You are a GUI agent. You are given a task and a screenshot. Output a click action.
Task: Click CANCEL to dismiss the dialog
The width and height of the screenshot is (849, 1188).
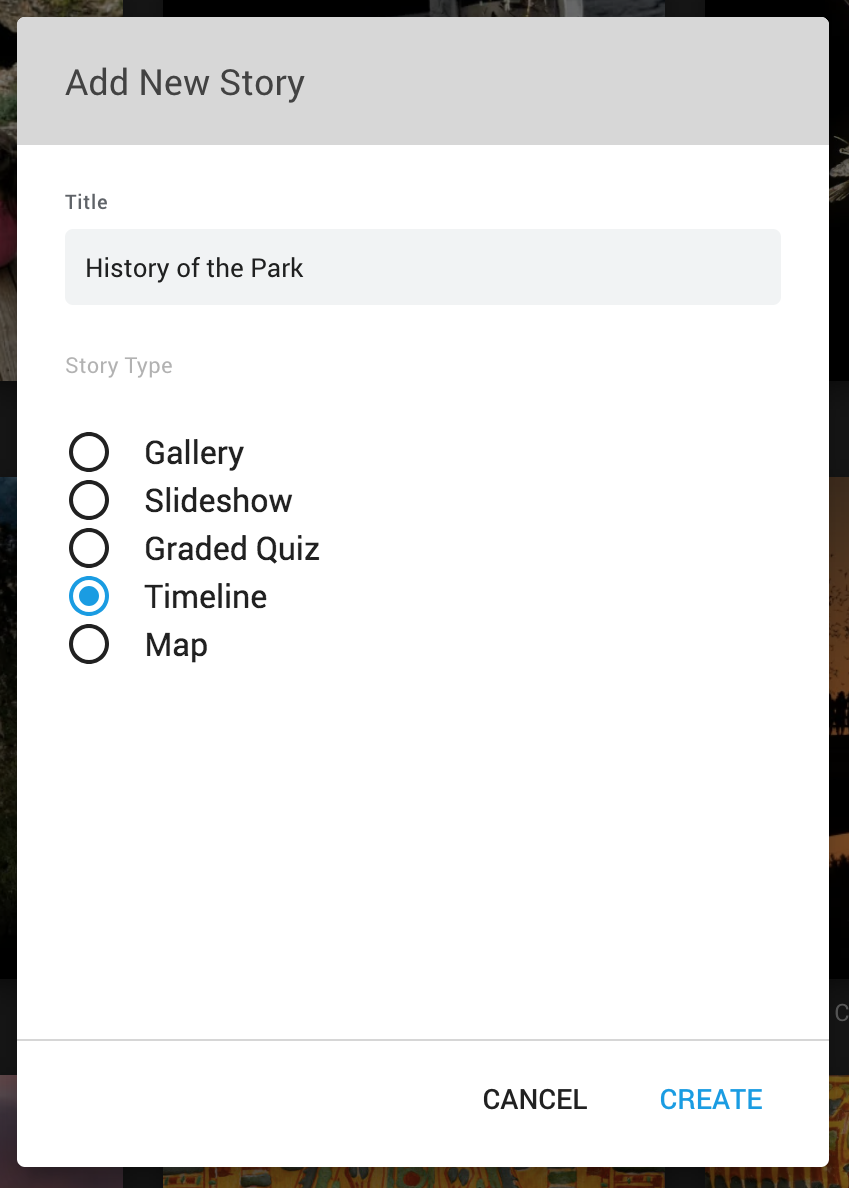point(535,1099)
